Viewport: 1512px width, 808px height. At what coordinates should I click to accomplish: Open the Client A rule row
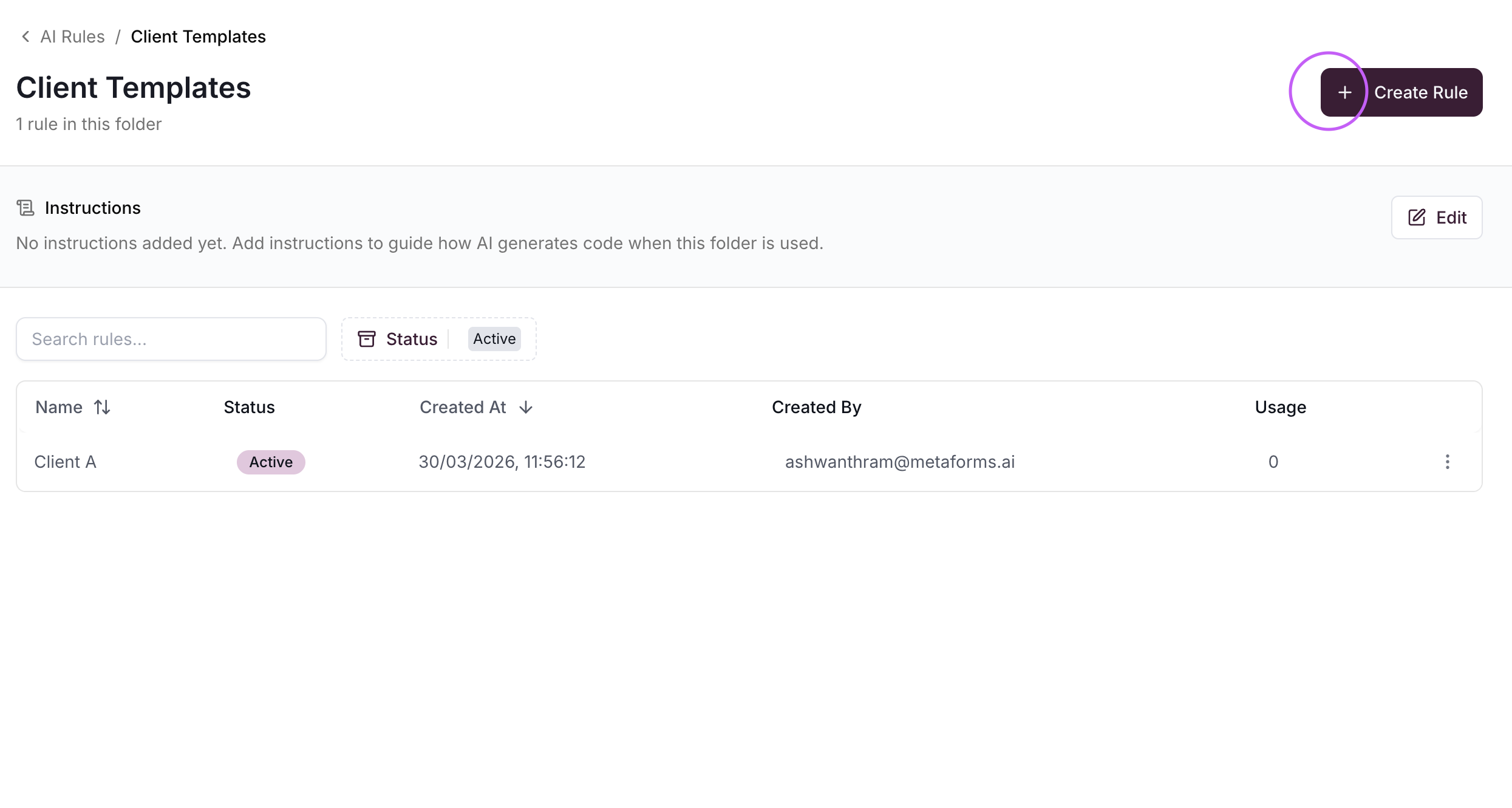click(66, 462)
